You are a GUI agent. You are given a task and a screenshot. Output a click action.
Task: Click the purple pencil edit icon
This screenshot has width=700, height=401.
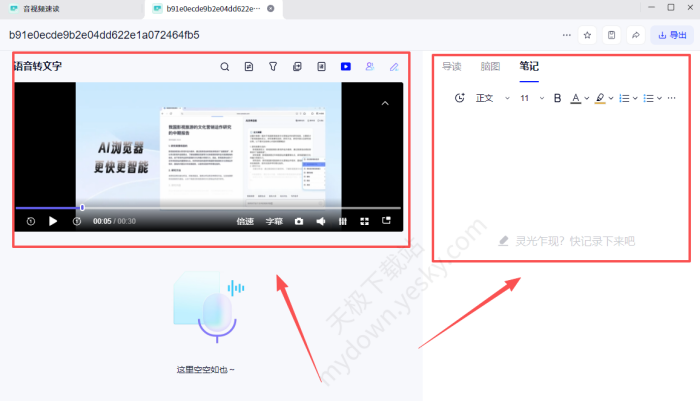[x=394, y=67]
